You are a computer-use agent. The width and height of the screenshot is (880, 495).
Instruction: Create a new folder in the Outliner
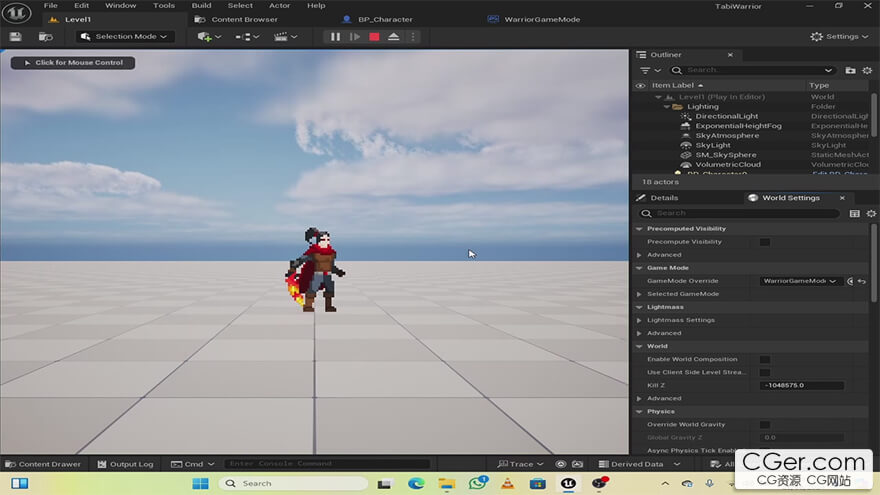(850, 70)
